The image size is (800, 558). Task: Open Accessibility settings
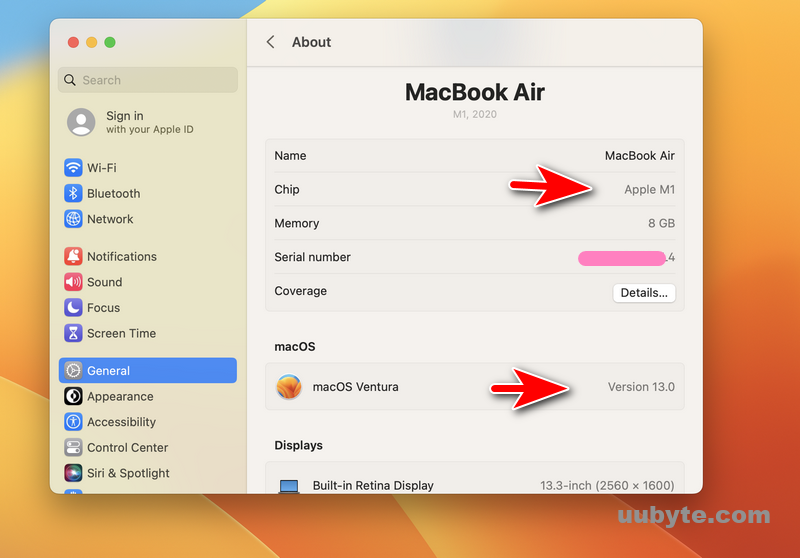click(148, 422)
